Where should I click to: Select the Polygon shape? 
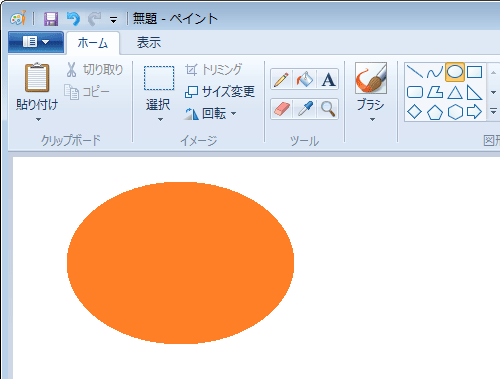click(435, 92)
